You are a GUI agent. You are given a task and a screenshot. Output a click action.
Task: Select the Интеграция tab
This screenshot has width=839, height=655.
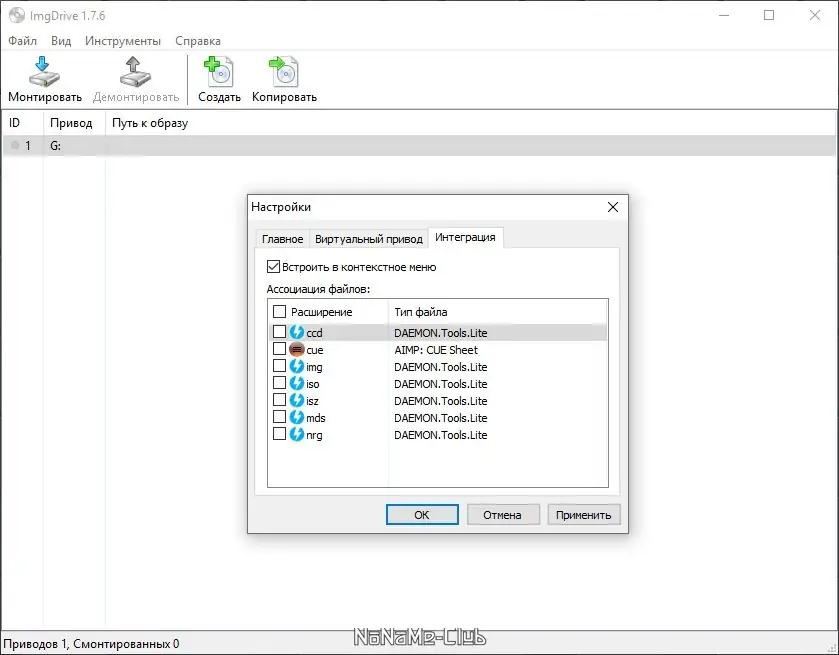click(x=466, y=238)
